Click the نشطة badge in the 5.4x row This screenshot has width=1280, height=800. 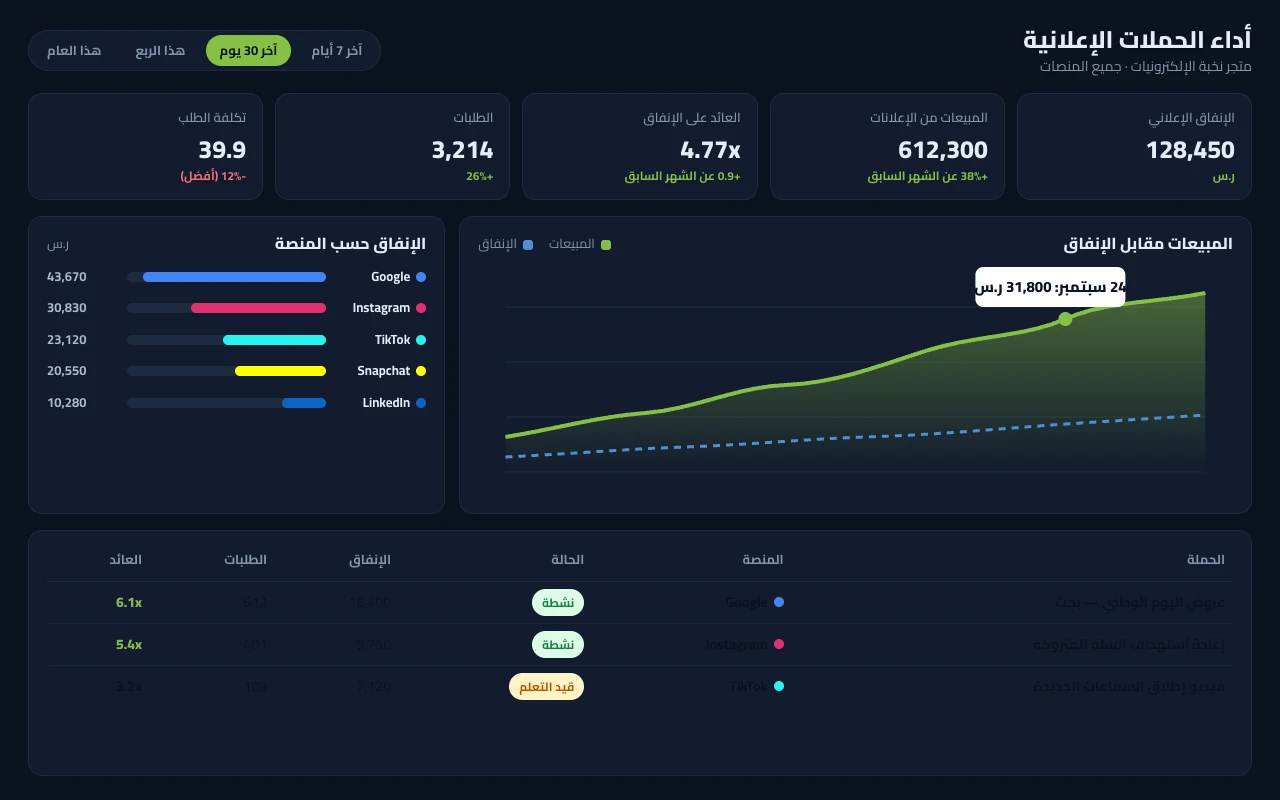557,645
